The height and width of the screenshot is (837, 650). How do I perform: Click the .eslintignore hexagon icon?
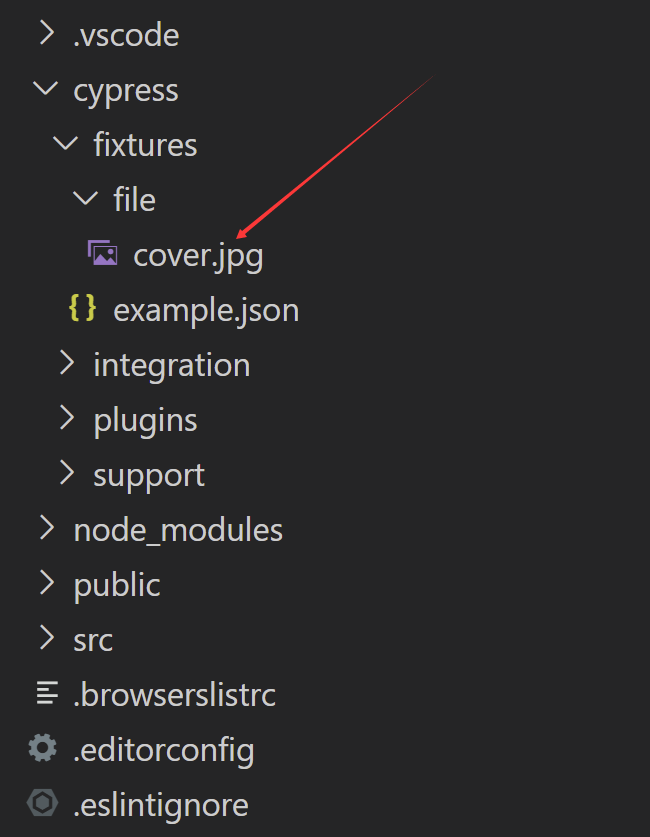pyautogui.click(x=42, y=803)
